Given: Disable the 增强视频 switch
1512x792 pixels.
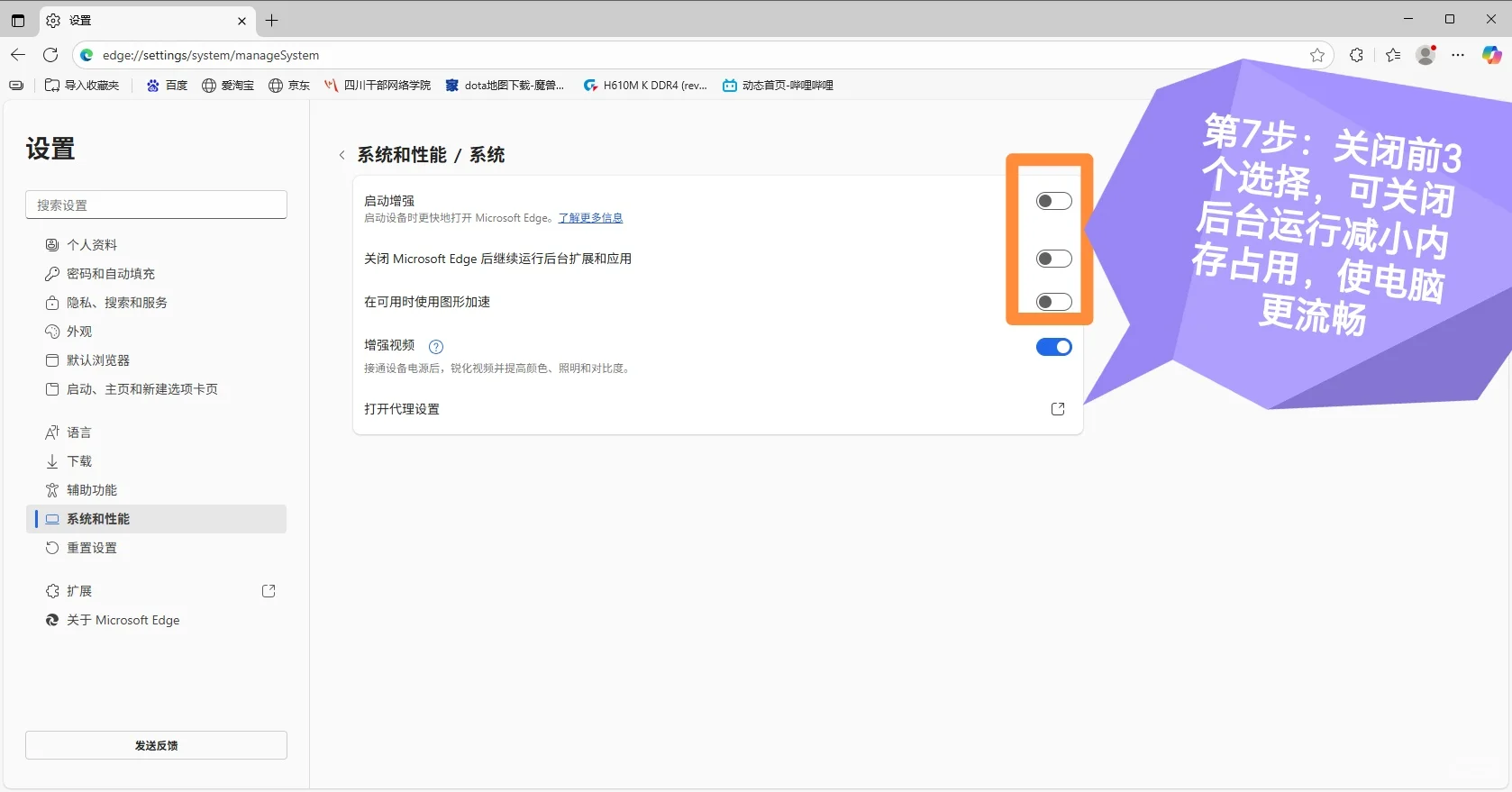Looking at the screenshot, I should click(x=1053, y=347).
